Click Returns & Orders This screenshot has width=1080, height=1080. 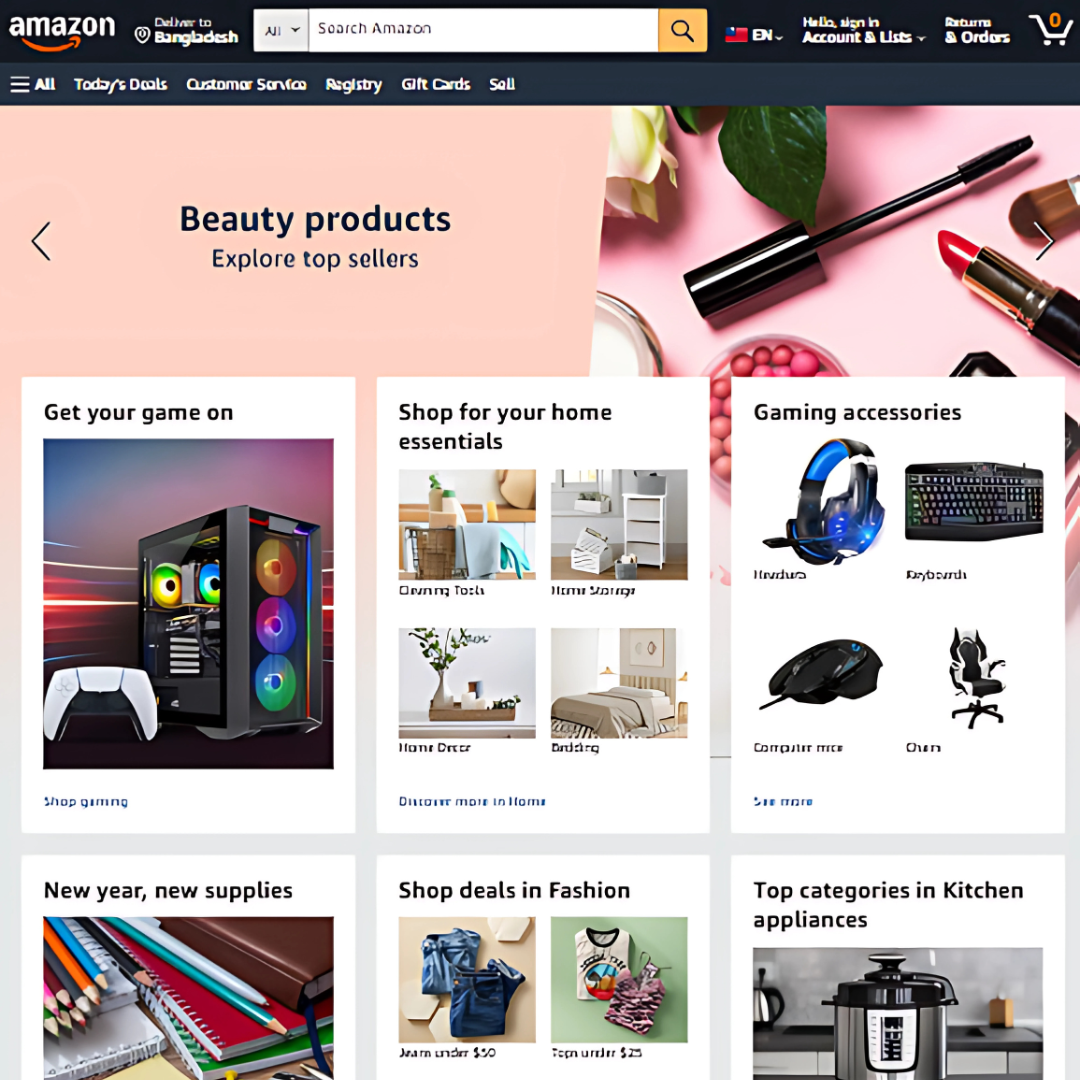(x=977, y=30)
